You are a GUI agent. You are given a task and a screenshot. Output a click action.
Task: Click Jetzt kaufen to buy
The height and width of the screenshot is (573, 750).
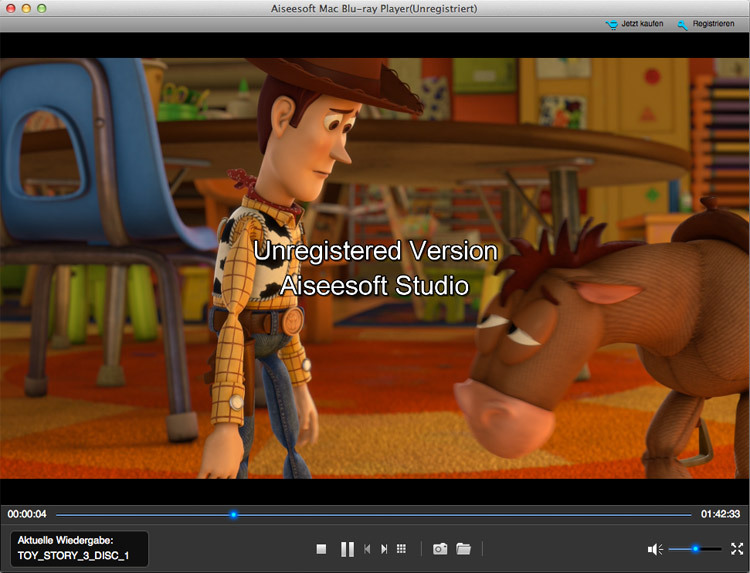[642, 23]
